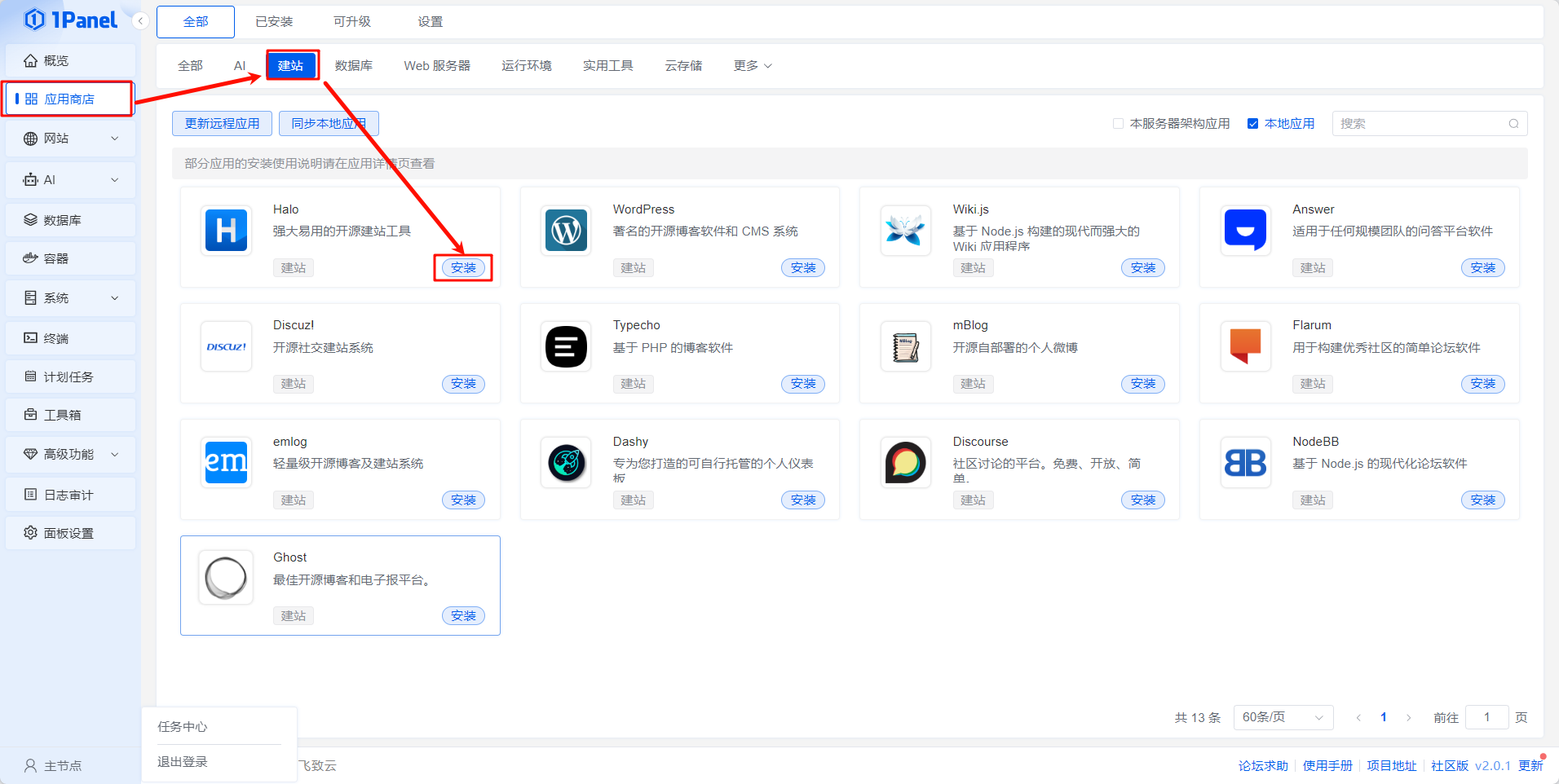Viewport: 1559px width, 784px height.
Task: Select 退出登录 from popup menu
Action: click(183, 761)
